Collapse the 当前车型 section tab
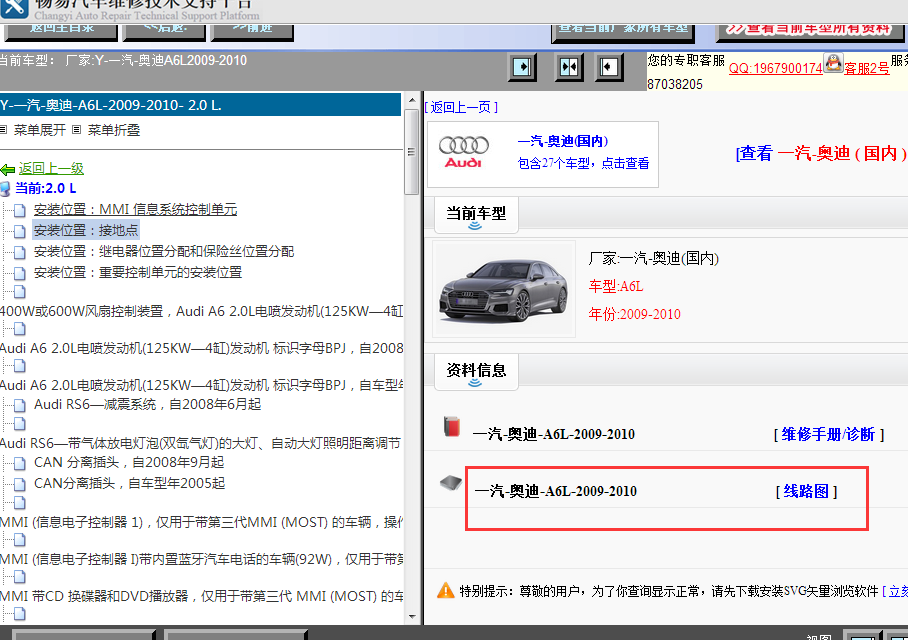The image size is (908, 640). click(x=475, y=215)
